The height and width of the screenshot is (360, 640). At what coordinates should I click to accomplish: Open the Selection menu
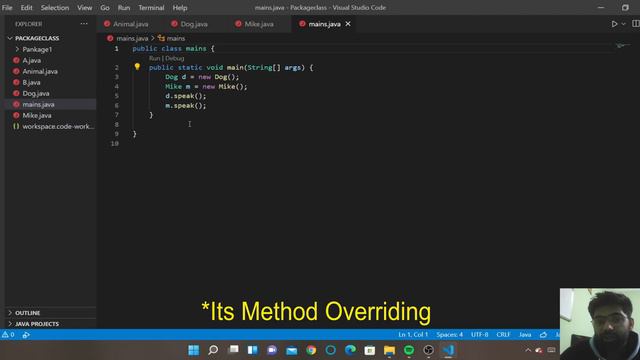pos(55,8)
